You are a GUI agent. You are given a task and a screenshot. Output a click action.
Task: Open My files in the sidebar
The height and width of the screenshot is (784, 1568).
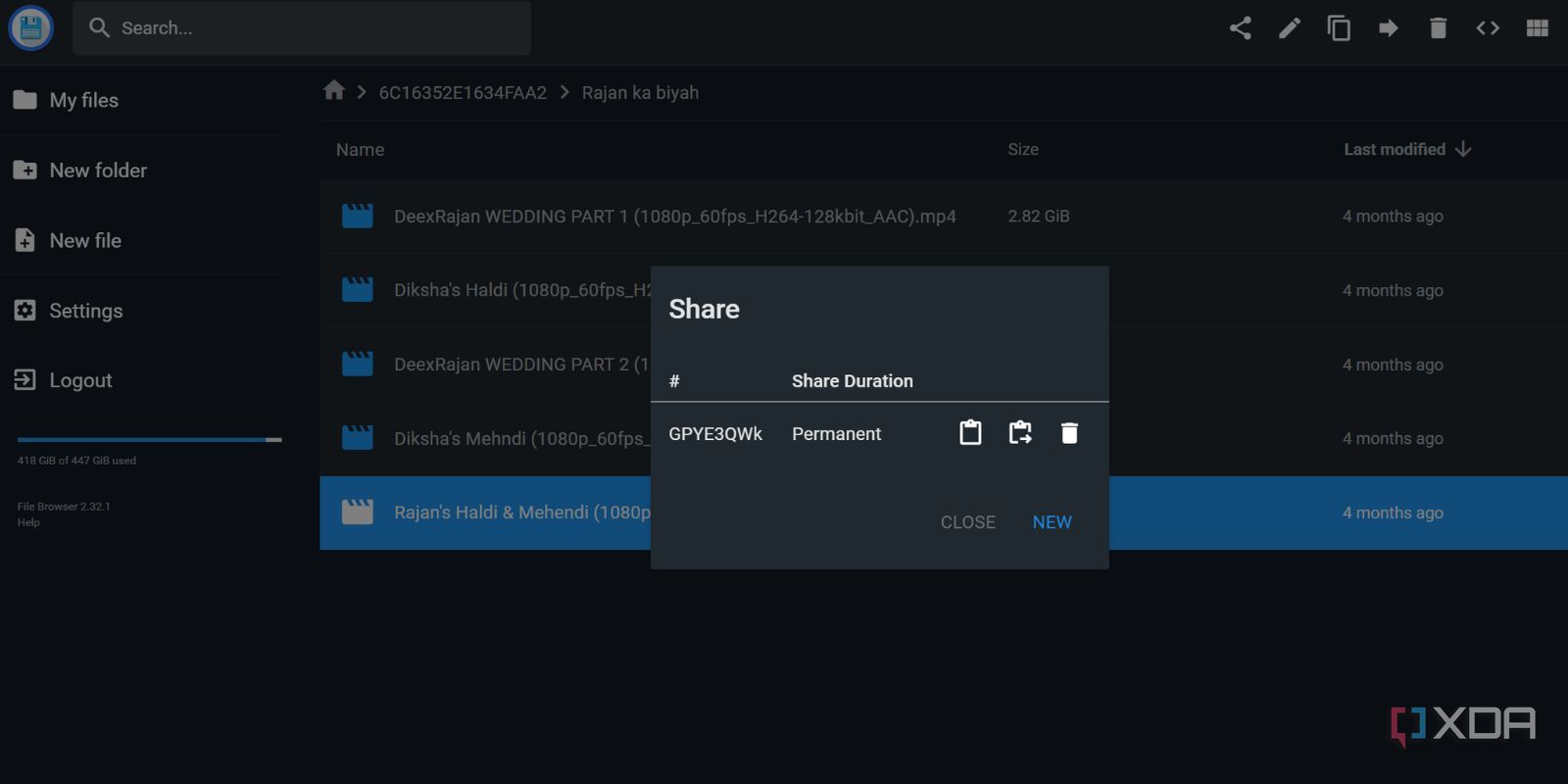tap(66, 100)
